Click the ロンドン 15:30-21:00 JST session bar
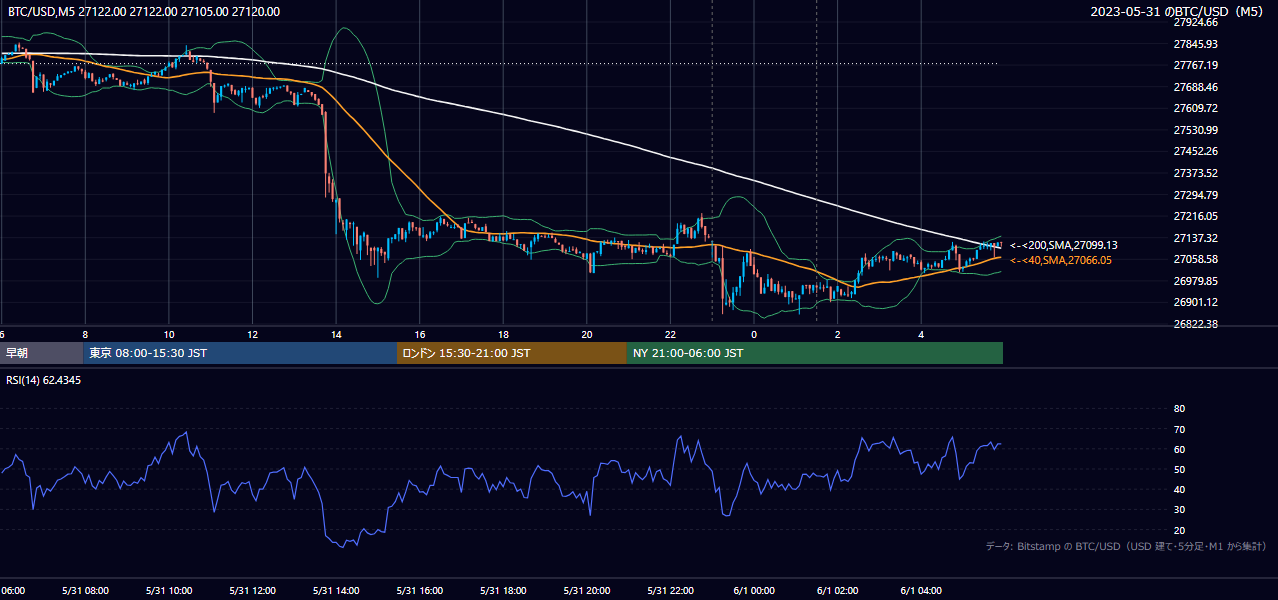Screen dimensions: 1278x600 pyautogui.click(x=511, y=353)
